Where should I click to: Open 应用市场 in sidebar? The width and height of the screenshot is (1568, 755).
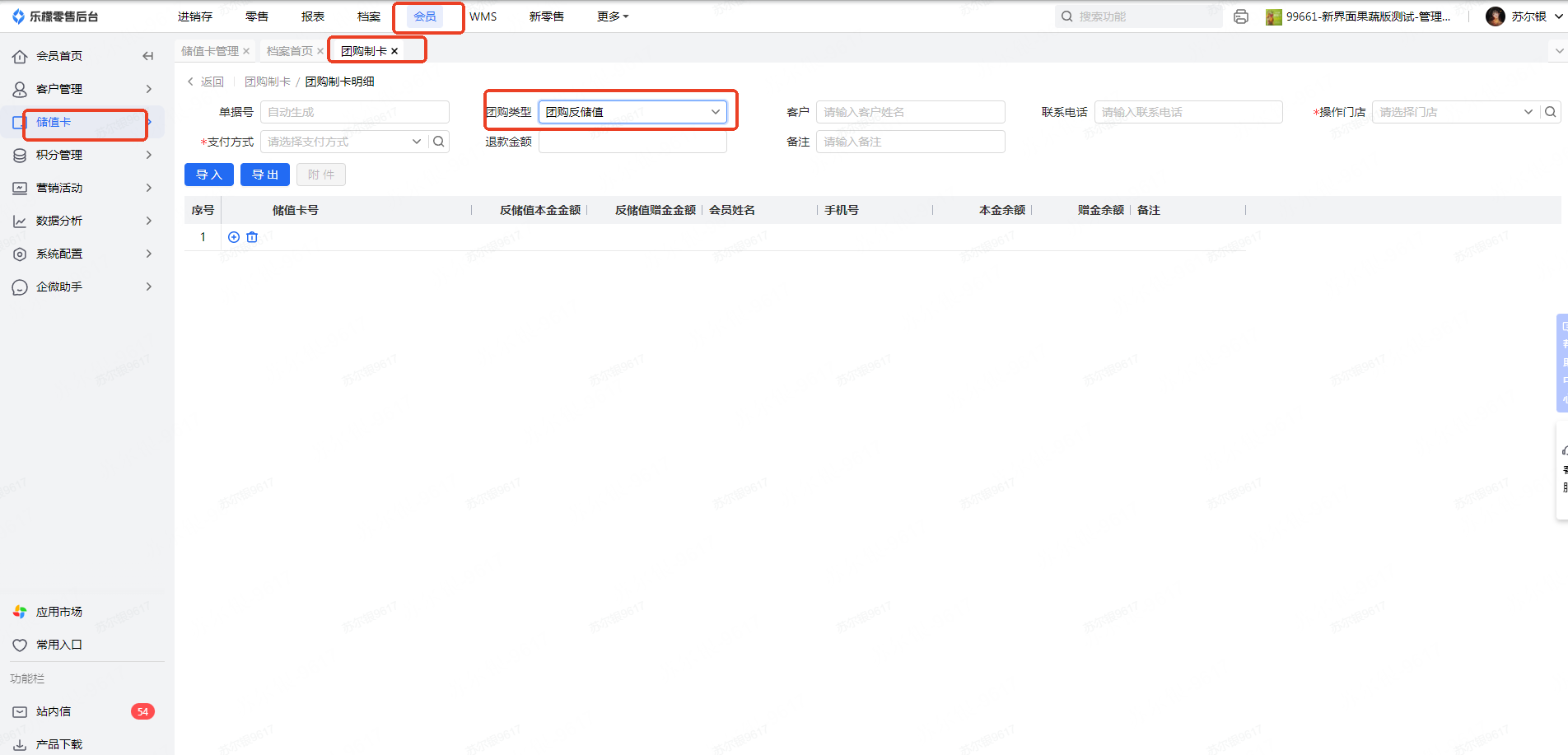(59, 612)
